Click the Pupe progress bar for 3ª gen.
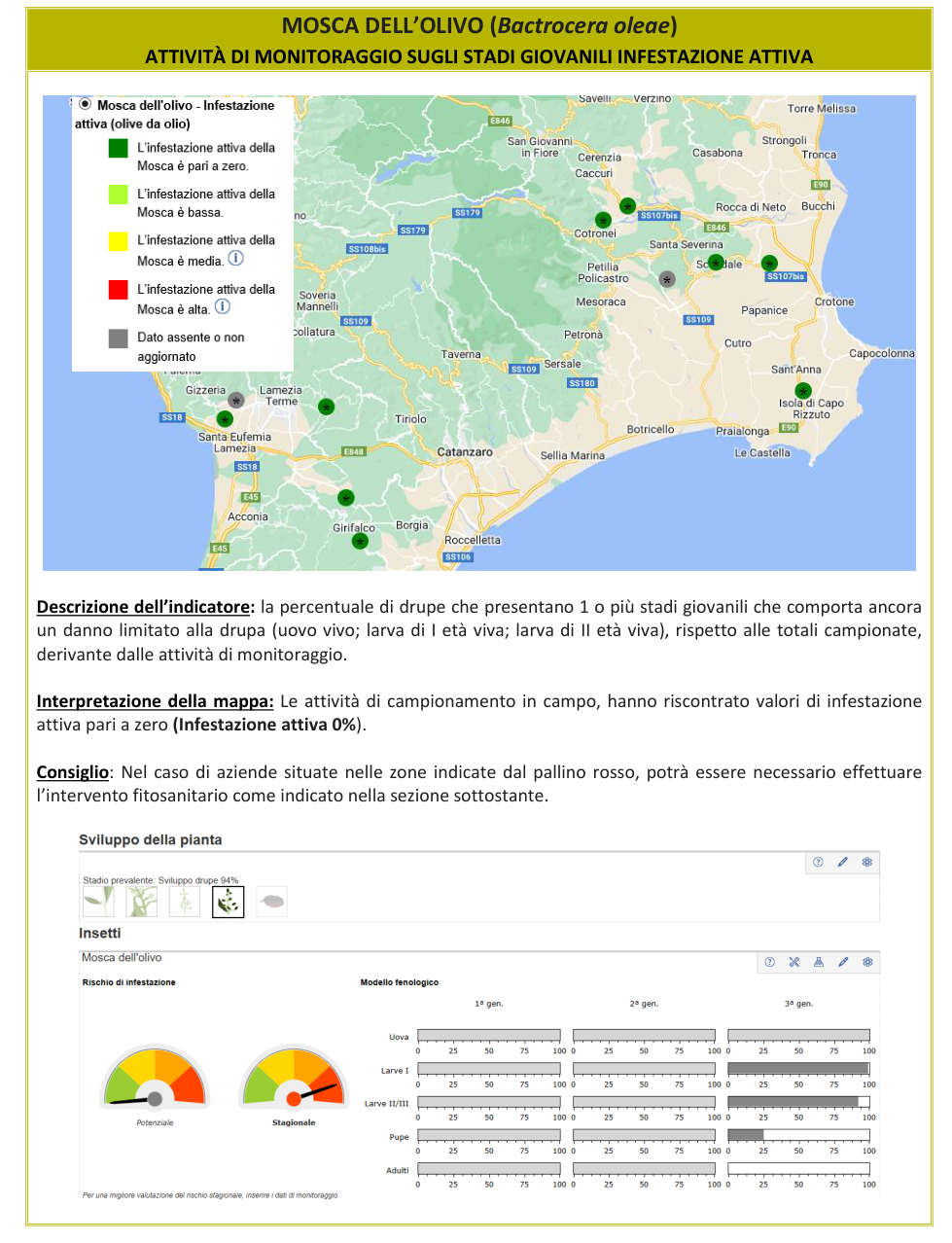The width and height of the screenshot is (952, 1243). 798,1135
